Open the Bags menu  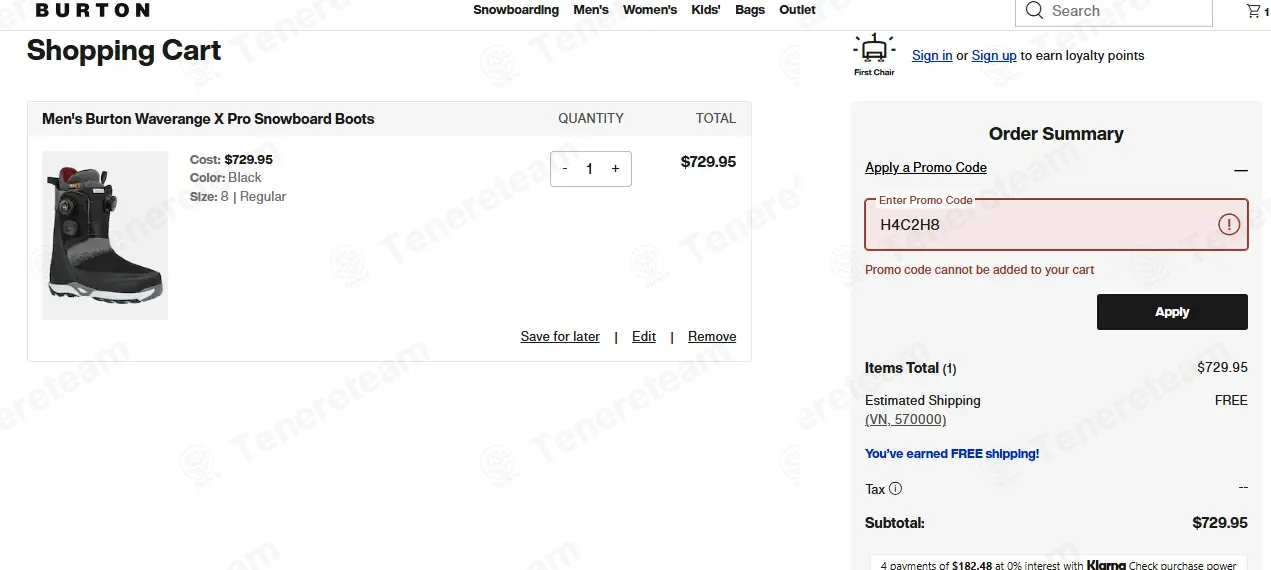[x=750, y=10]
